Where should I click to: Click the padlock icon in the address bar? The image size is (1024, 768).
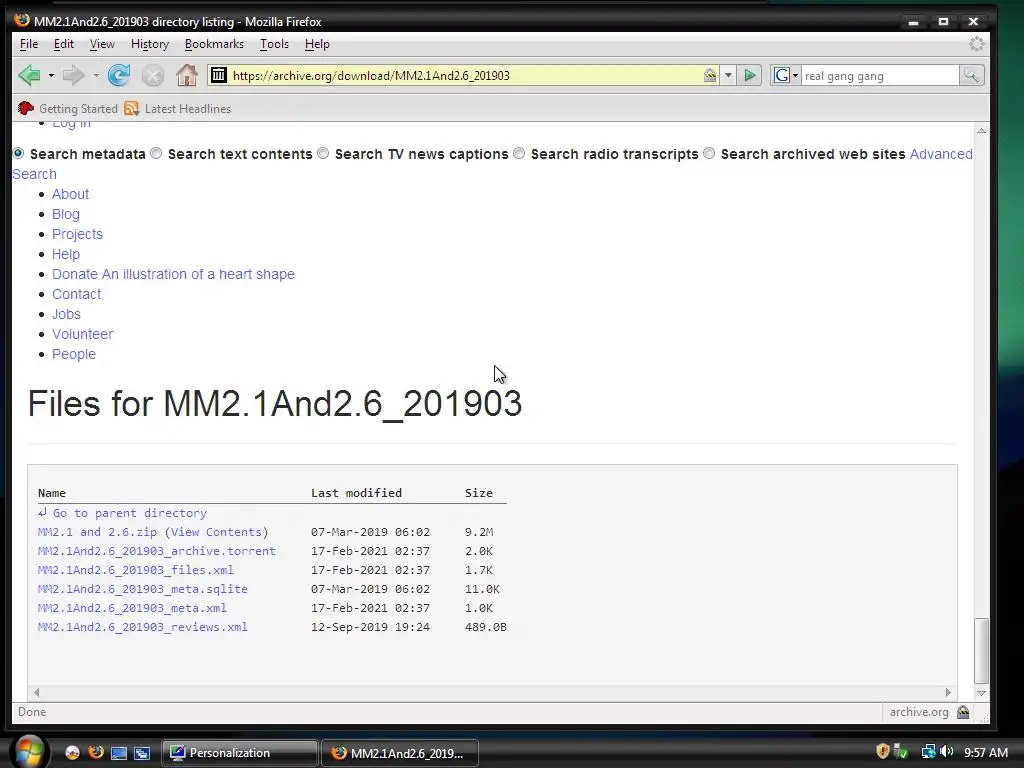click(709, 75)
